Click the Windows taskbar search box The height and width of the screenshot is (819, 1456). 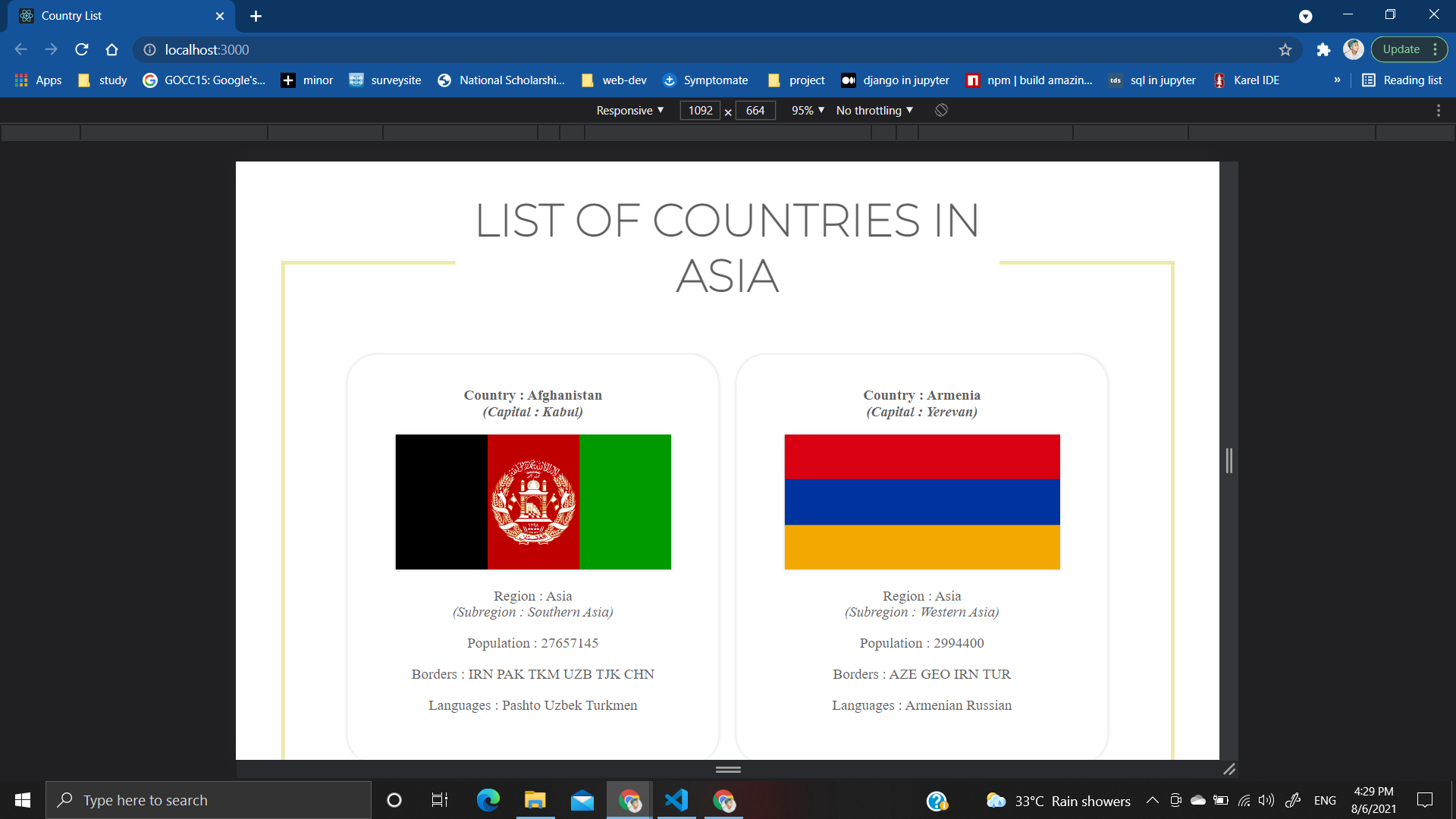(209, 800)
